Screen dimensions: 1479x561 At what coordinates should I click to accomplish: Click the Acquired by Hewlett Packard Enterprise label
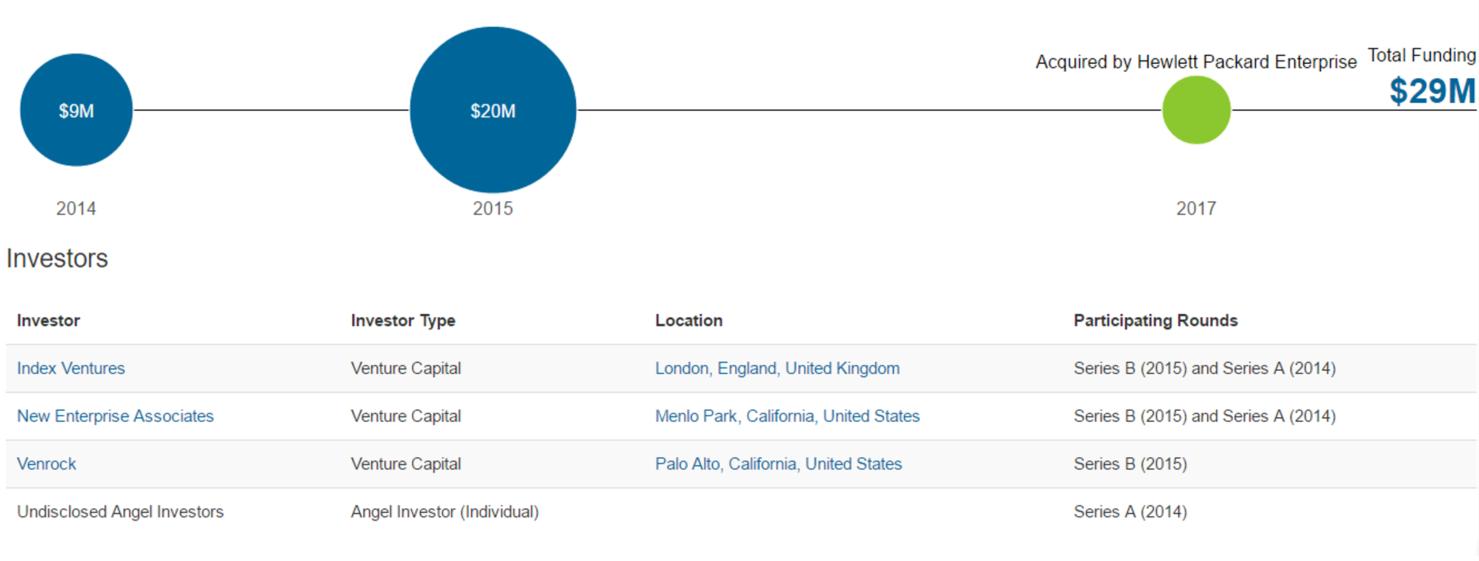1196,62
